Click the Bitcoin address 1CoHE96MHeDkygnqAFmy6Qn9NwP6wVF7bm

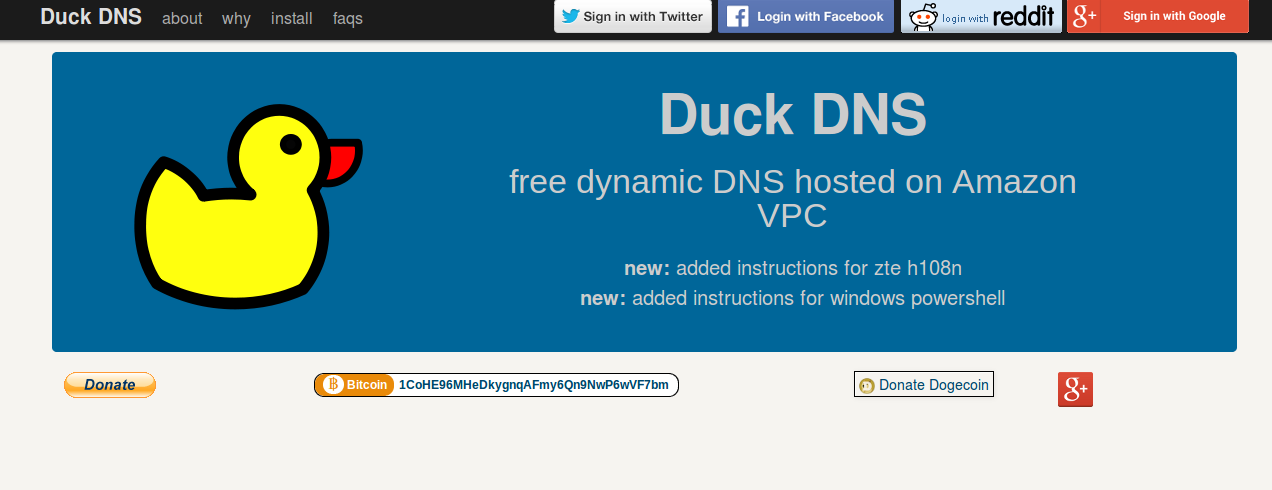coord(533,385)
